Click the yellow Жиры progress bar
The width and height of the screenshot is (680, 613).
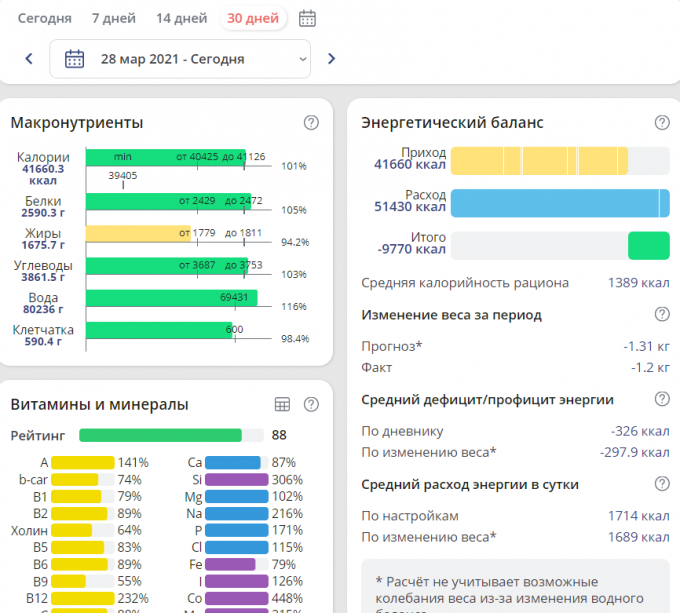point(138,233)
